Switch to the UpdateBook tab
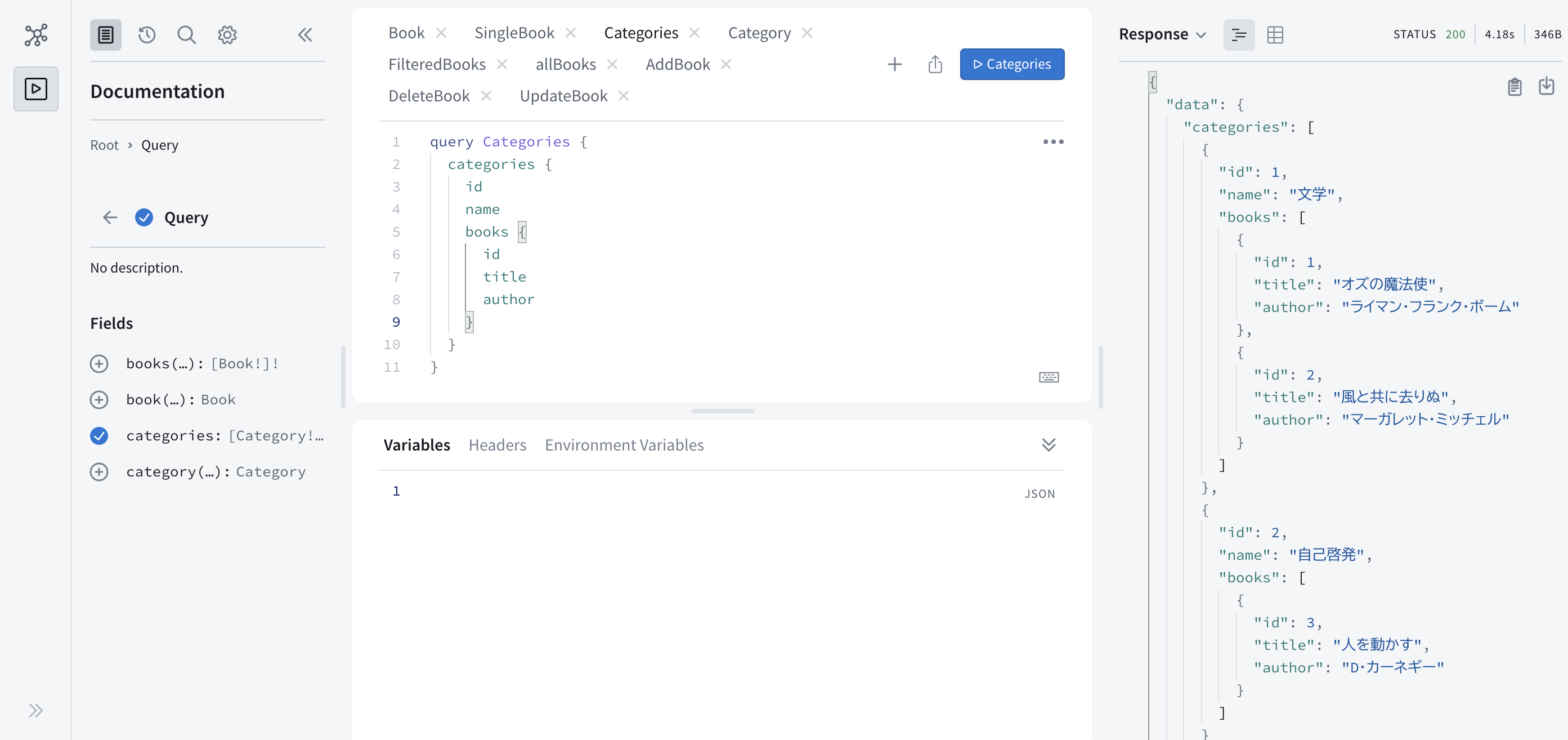This screenshot has height=740, width=1568. (x=563, y=96)
